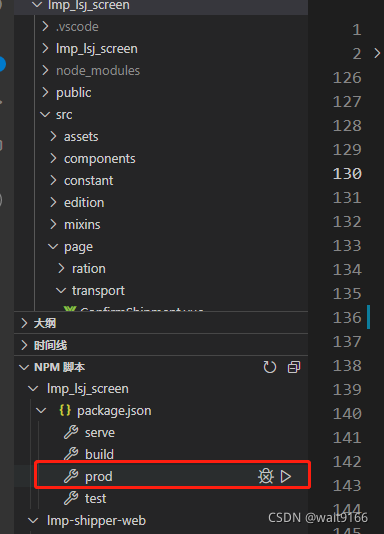This screenshot has width=384, height=534.
Task: Unfold the code at line 2
Action: coord(377,53)
